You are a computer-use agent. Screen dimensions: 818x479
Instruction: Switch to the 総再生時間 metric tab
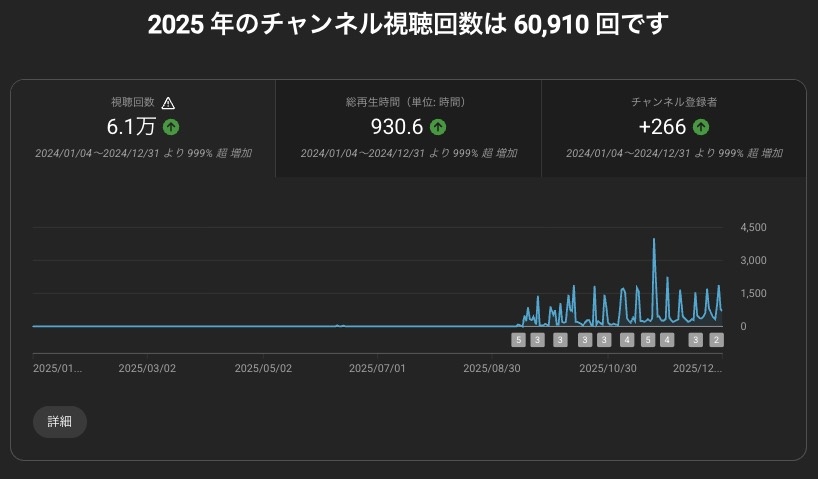click(x=408, y=128)
